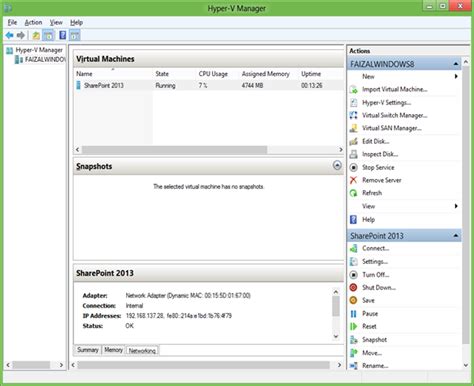Click the Snapshot icon
The height and width of the screenshot is (386, 474).
tap(353, 340)
